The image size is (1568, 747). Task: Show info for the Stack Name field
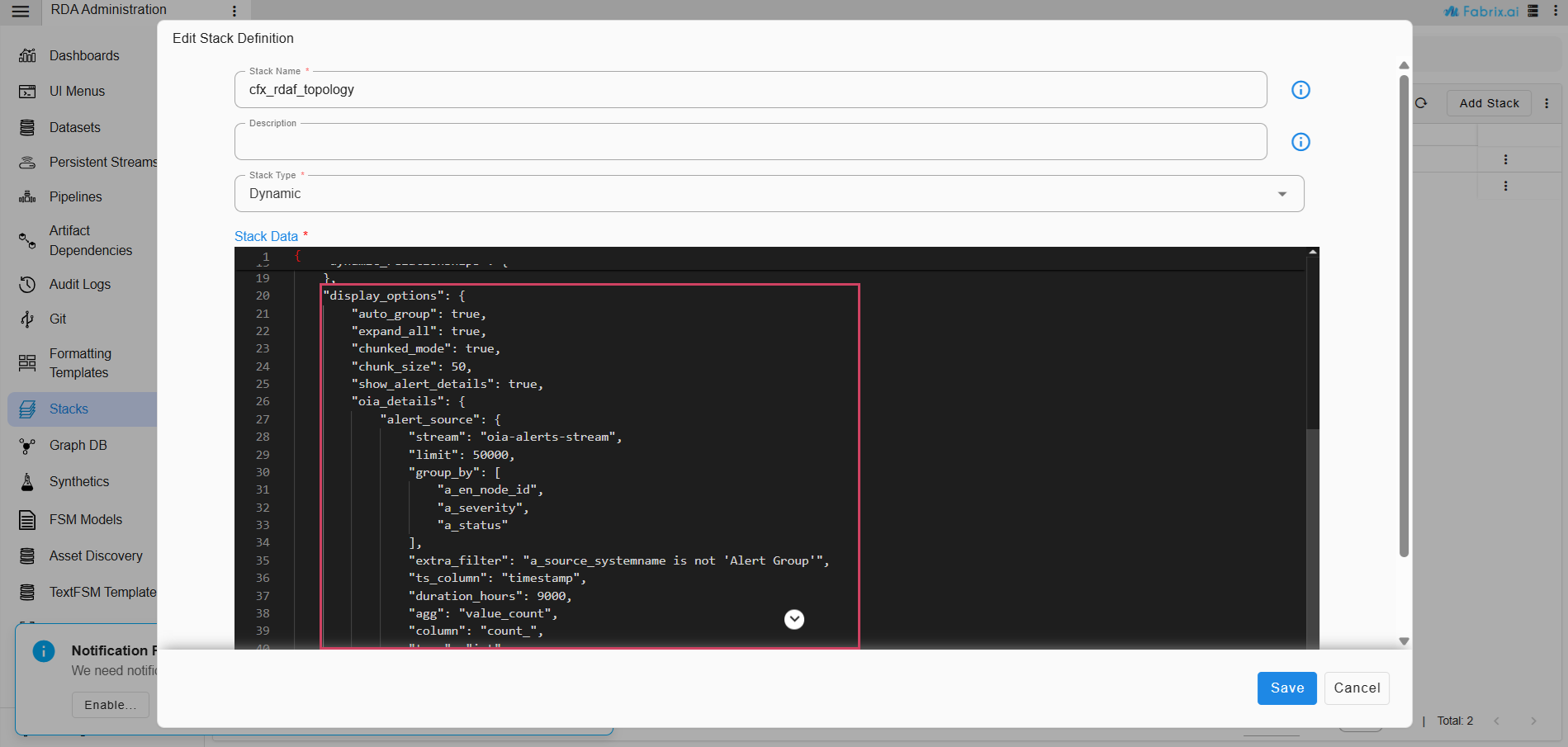click(x=1300, y=90)
